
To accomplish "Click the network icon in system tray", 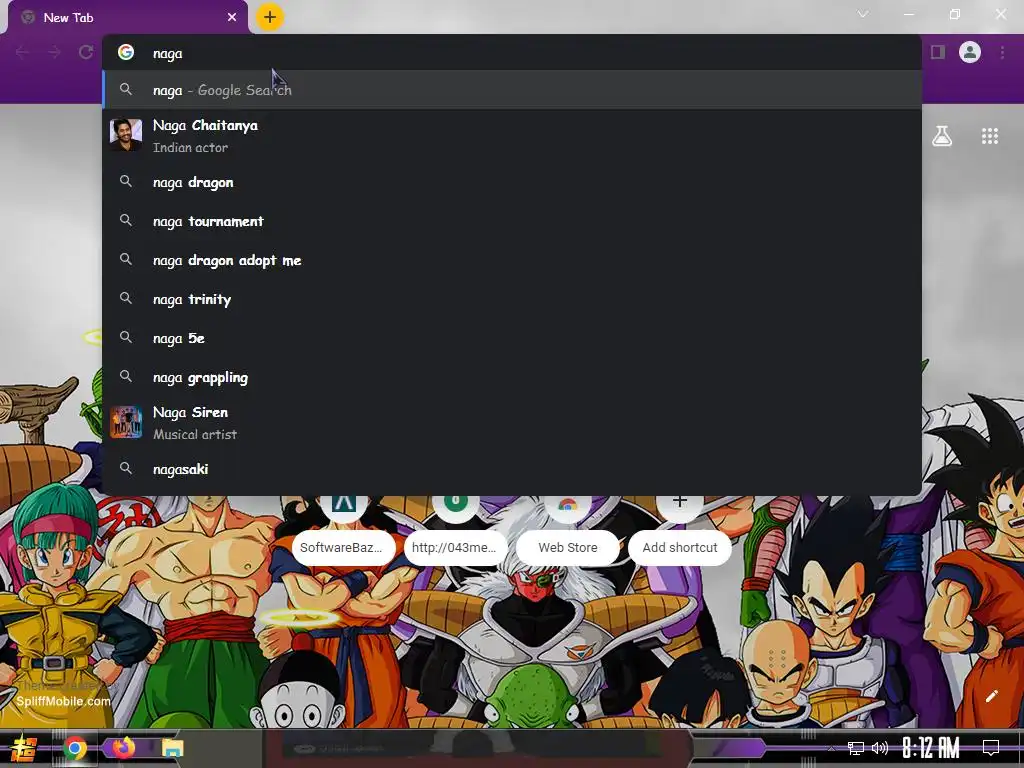I will point(856,748).
